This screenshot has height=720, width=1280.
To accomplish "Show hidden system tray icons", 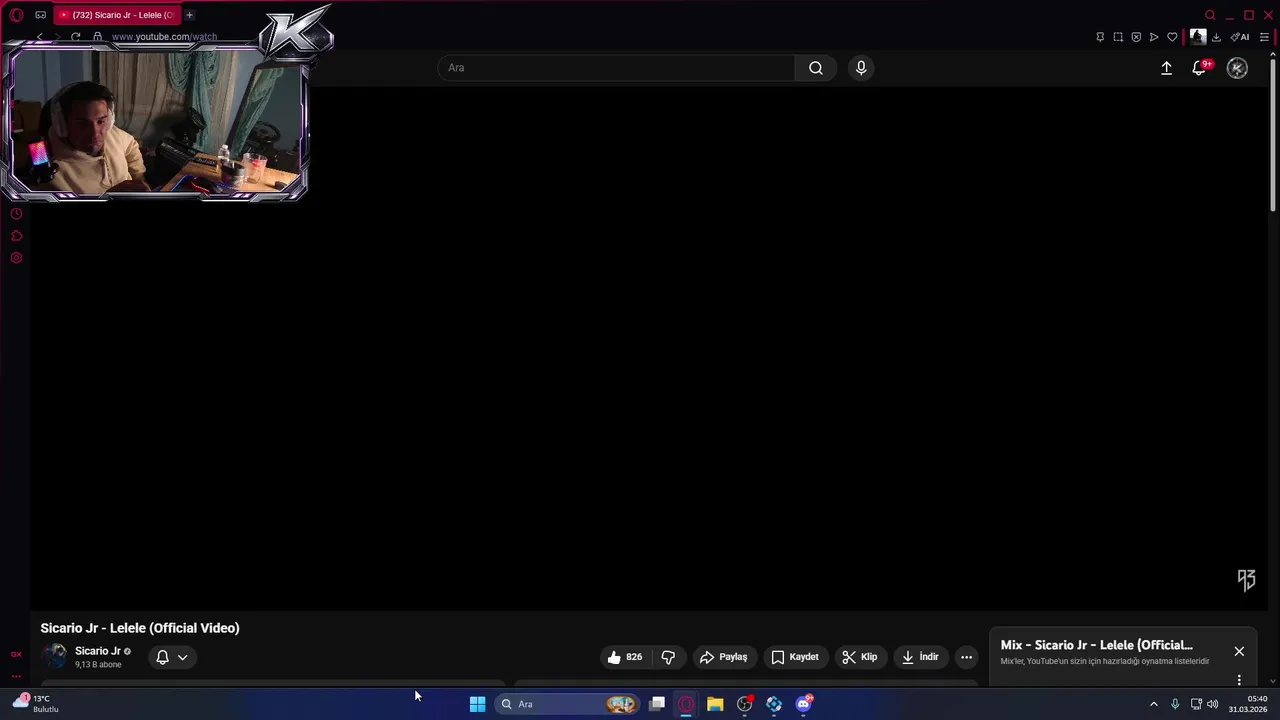I will click(1153, 704).
